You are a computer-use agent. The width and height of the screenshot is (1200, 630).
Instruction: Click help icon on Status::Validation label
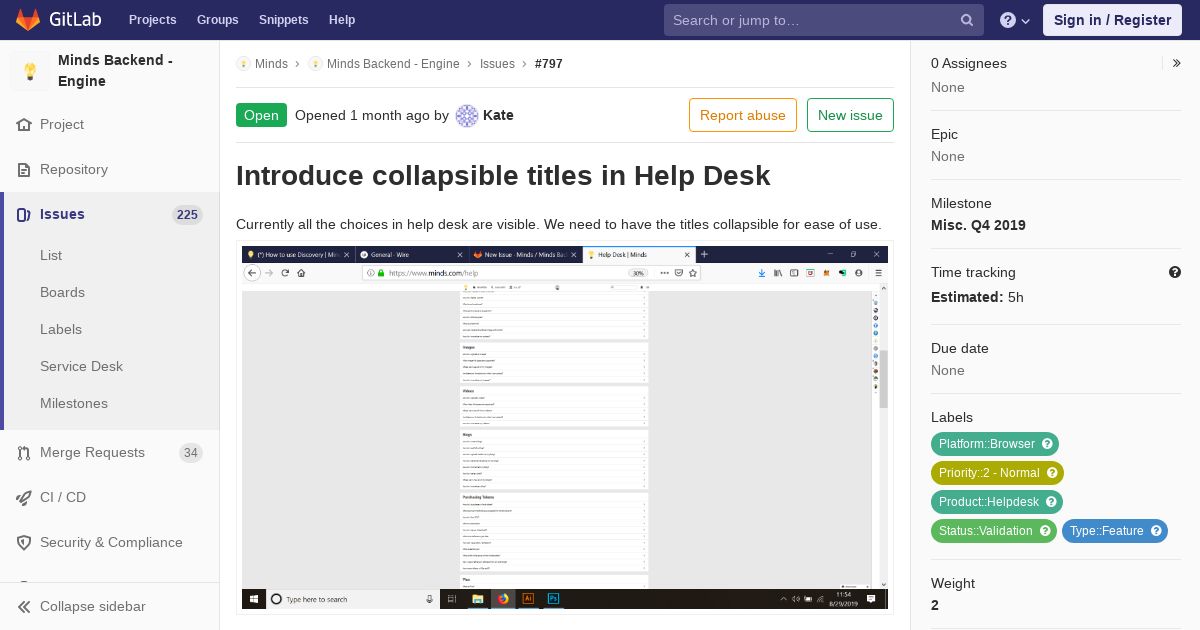[x=1045, y=531]
